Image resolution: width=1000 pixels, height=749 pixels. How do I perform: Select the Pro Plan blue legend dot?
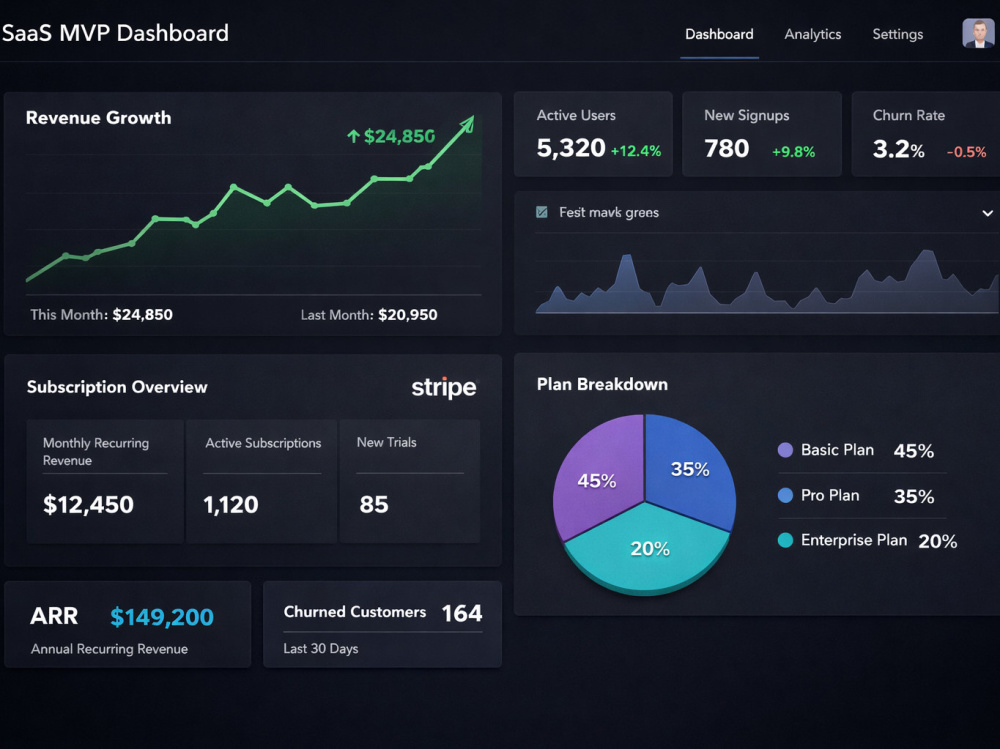[x=785, y=495]
